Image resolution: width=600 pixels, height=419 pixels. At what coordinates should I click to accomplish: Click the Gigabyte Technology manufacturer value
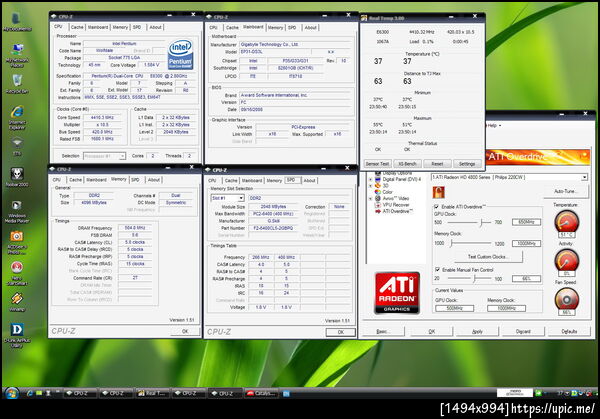point(295,44)
